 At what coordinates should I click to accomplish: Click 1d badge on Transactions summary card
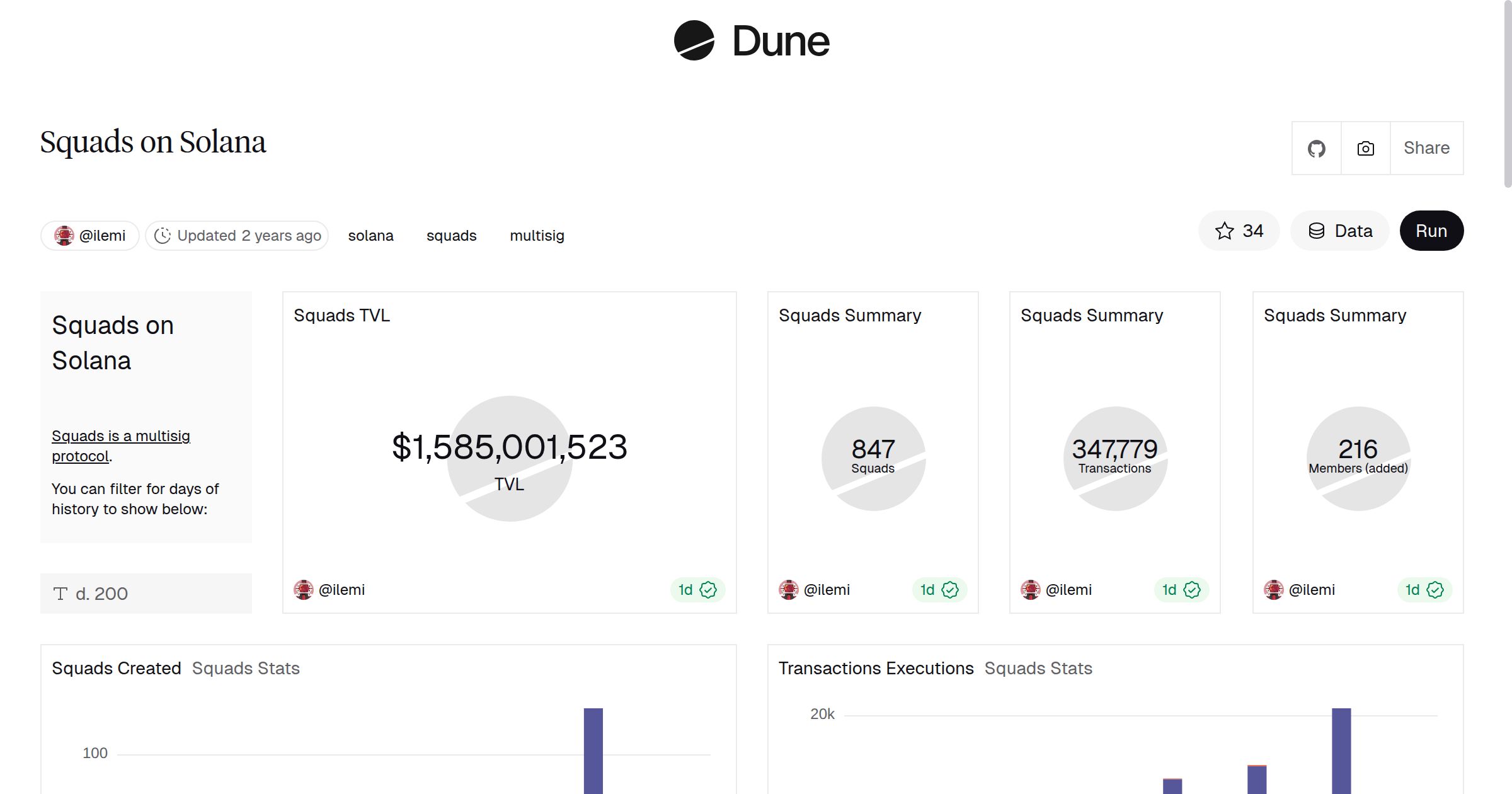click(x=1181, y=590)
